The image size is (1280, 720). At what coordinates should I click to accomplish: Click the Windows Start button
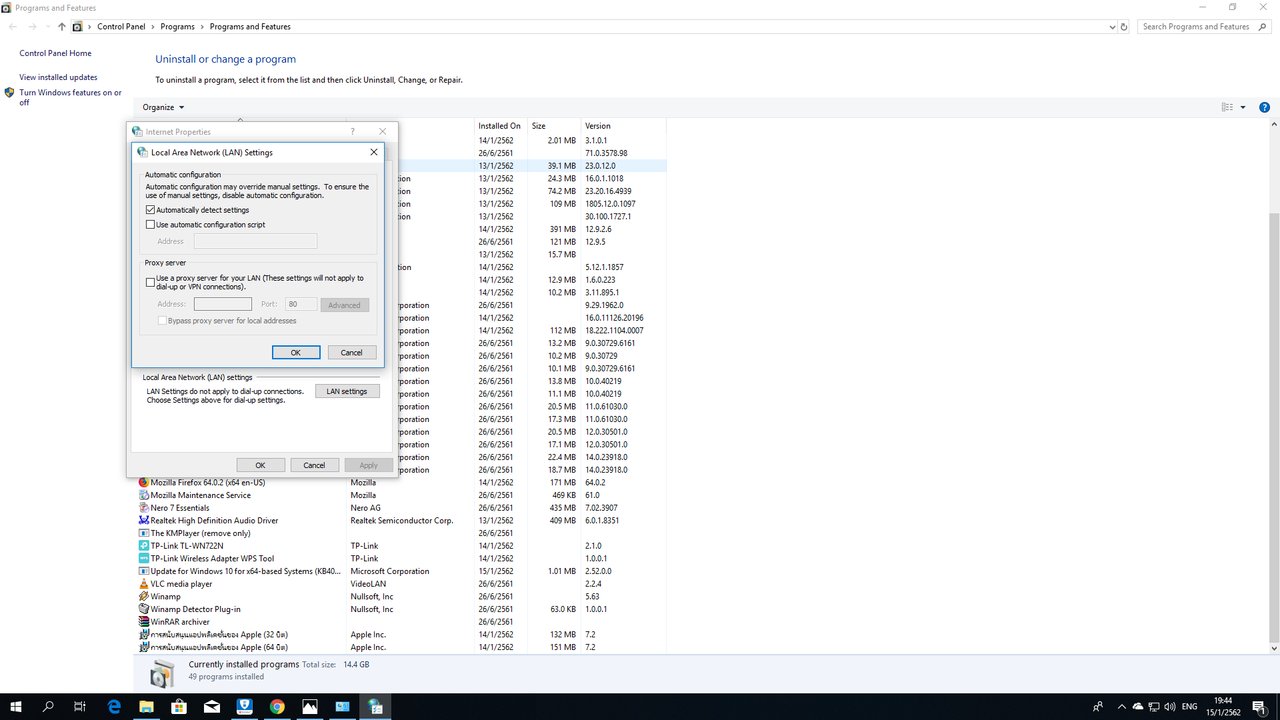[16, 707]
